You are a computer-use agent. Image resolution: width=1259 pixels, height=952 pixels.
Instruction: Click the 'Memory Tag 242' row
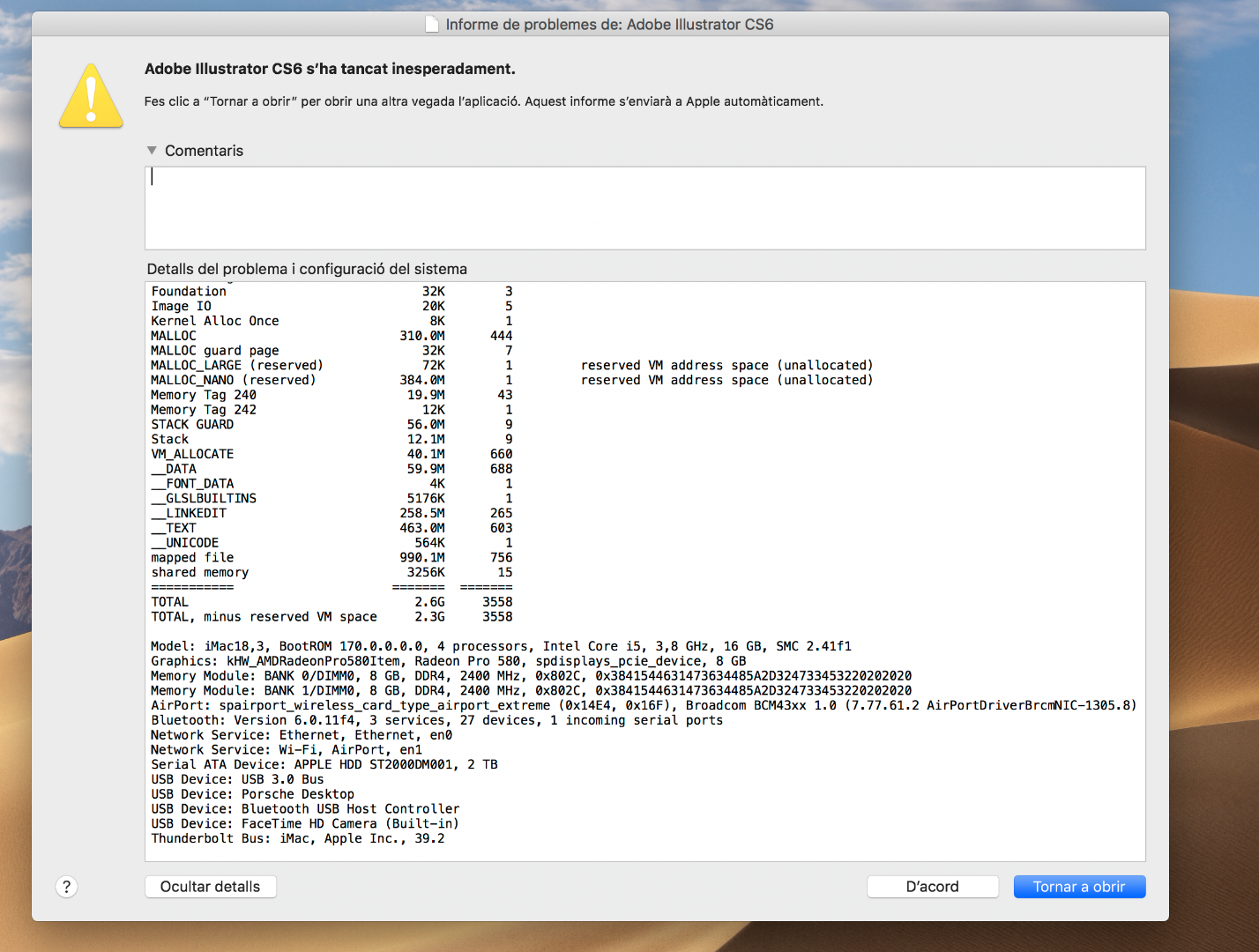(332, 410)
